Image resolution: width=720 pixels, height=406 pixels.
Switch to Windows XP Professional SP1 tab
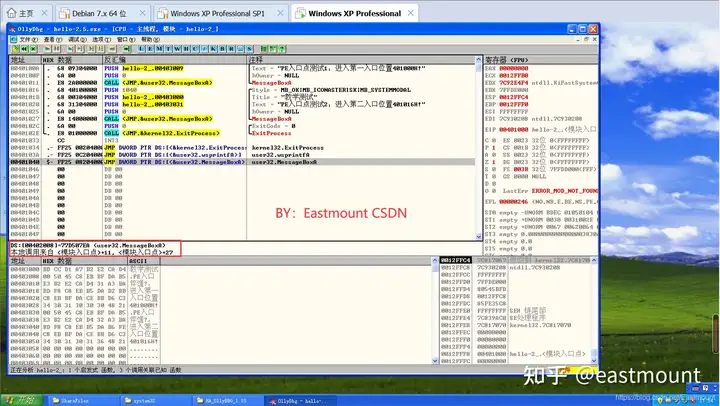(x=218, y=13)
